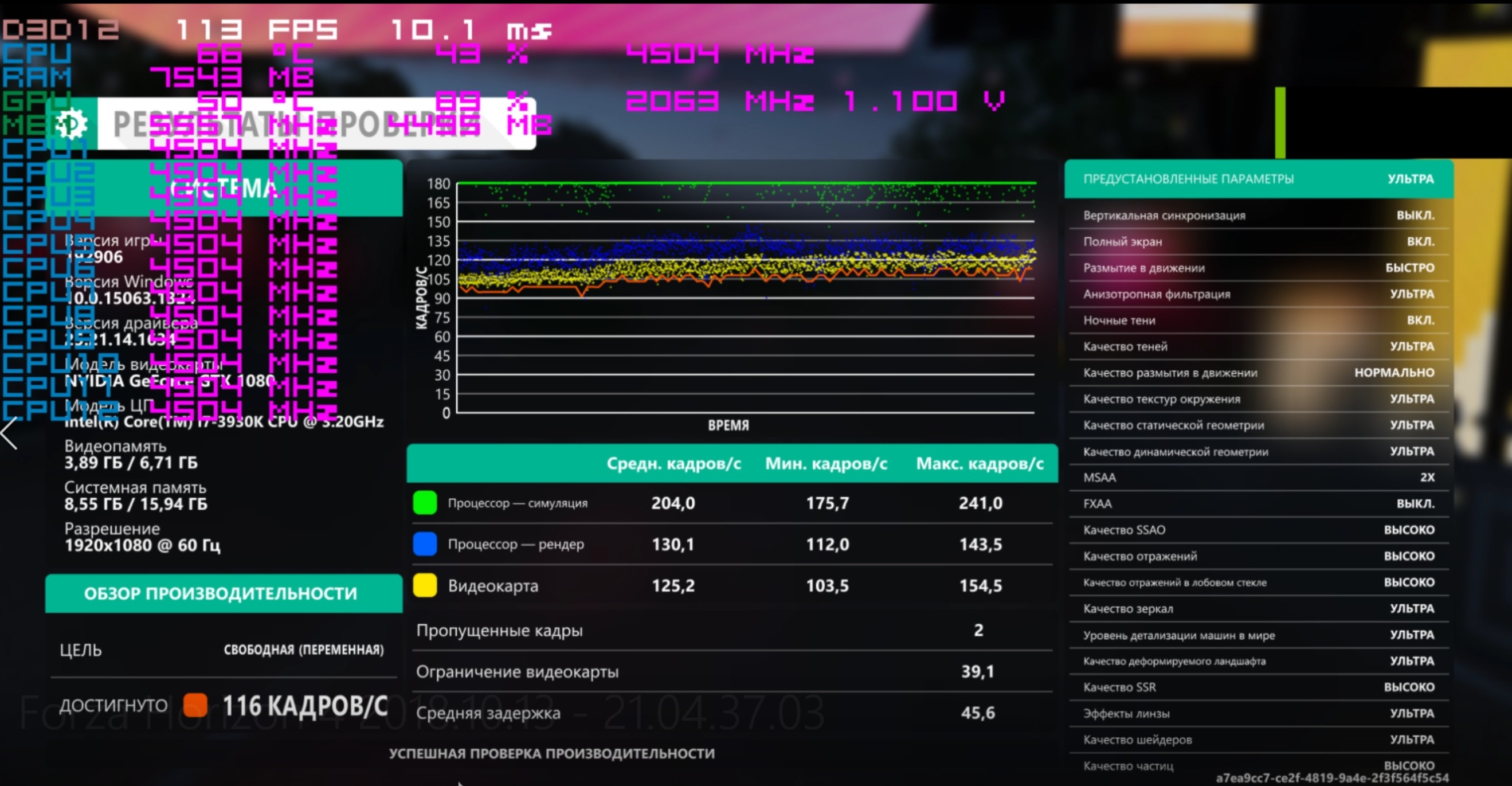The image size is (1512, 786).
Task: Click blue swatch for Процессор — рендер
Action: click(x=424, y=544)
